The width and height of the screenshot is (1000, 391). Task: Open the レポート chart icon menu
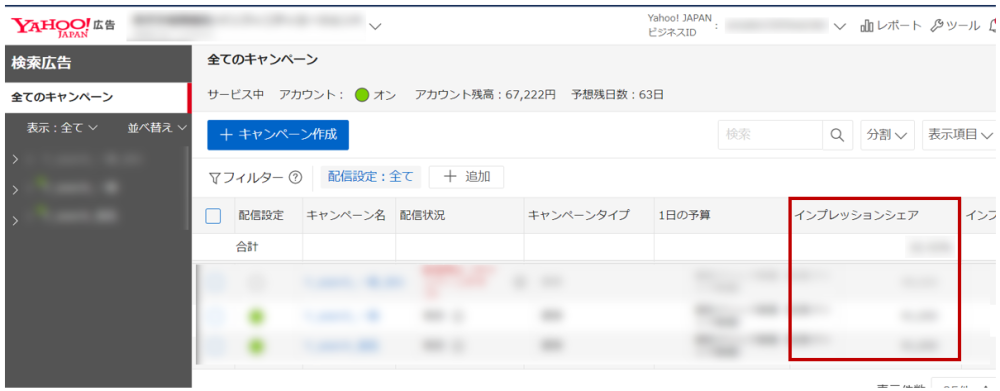(x=890, y=26)
